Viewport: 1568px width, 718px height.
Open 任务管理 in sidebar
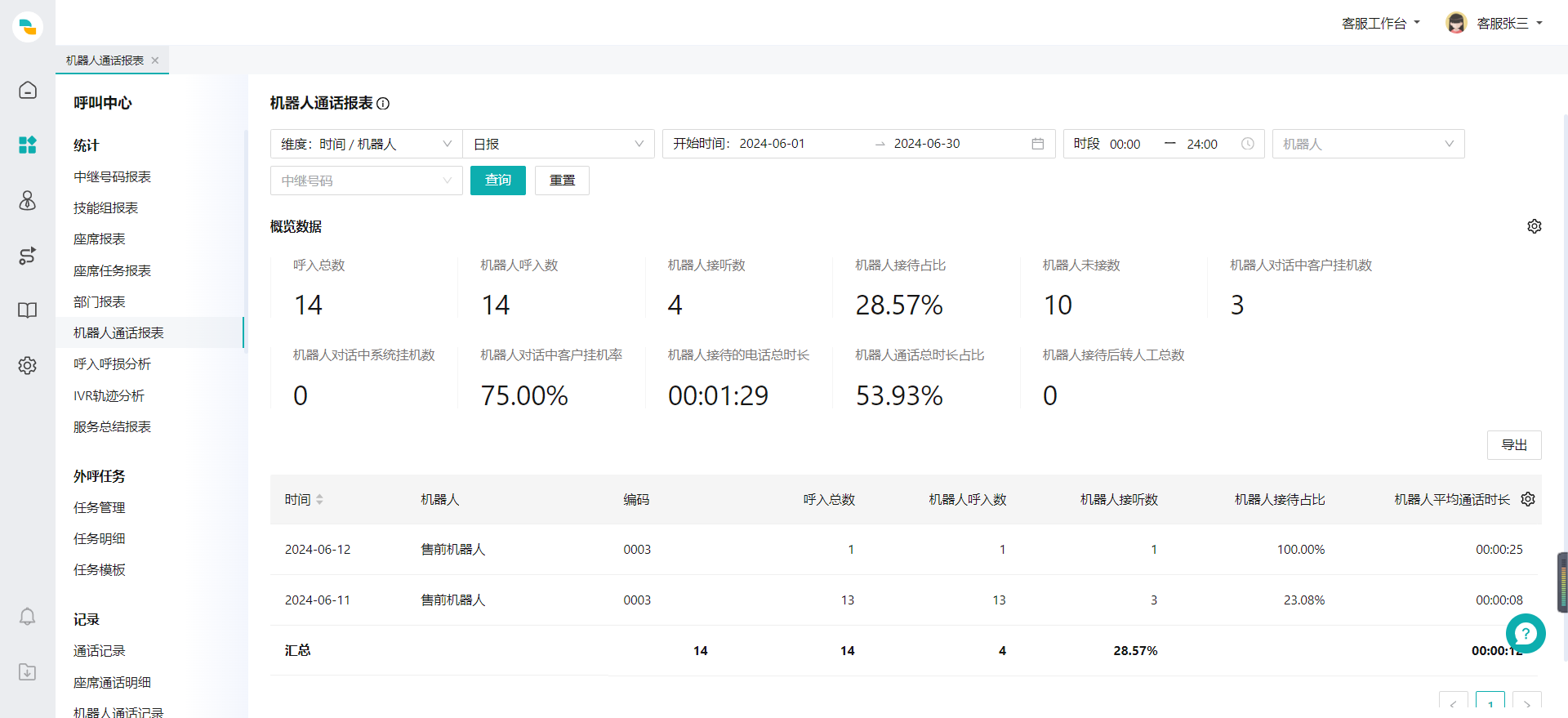pyautogui.click(x=100, y=508)
